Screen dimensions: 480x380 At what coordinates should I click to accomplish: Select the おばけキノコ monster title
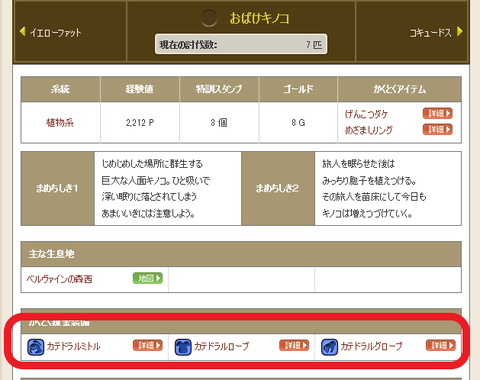(259, 18)
